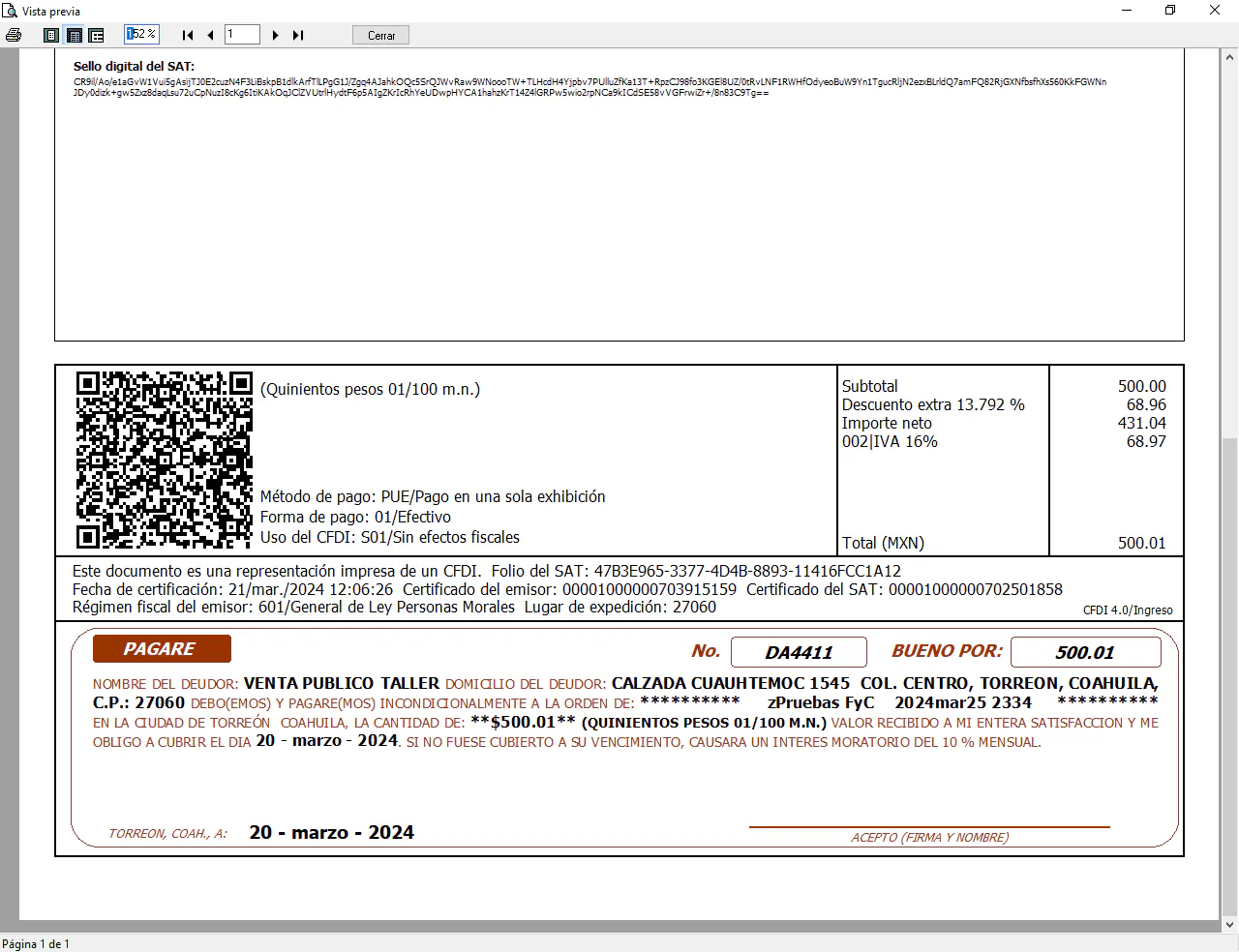The width and height of the screenshot is (1239, 952).
Task: Restore down the Vista previa window
Action: pos(1170,11)
